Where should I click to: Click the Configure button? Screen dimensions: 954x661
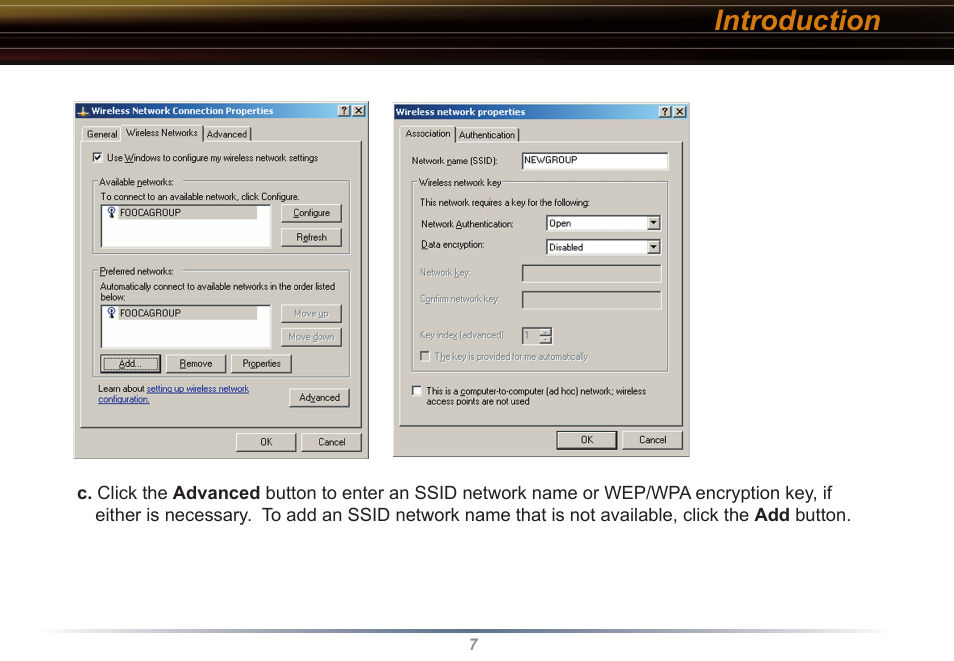click(312, 213)
